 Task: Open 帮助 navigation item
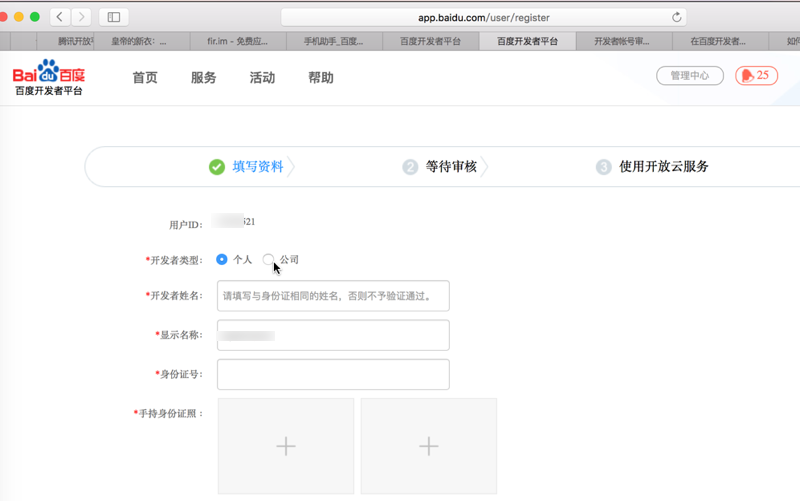(x=321, y=78)
